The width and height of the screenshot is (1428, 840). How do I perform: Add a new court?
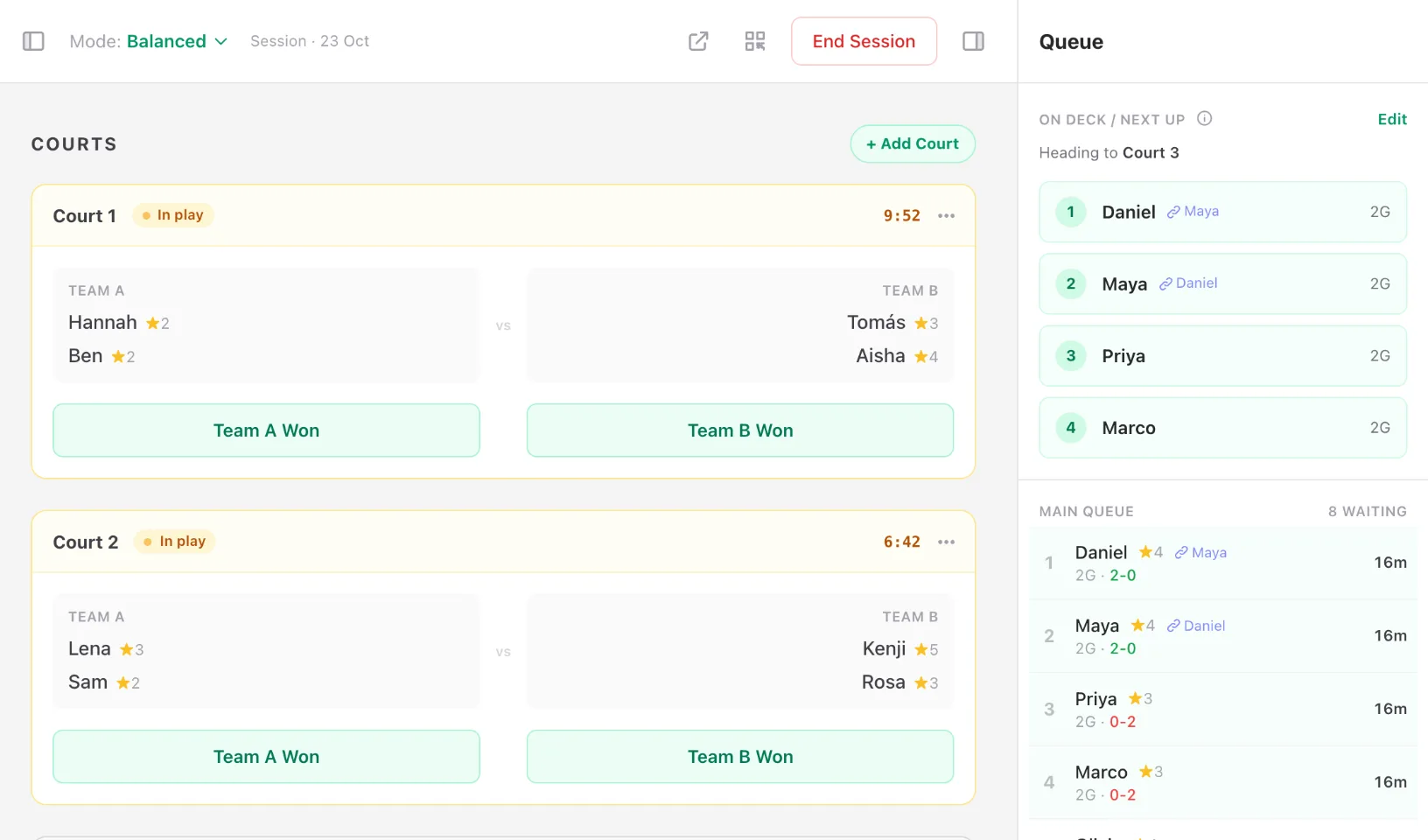(913, 143)
